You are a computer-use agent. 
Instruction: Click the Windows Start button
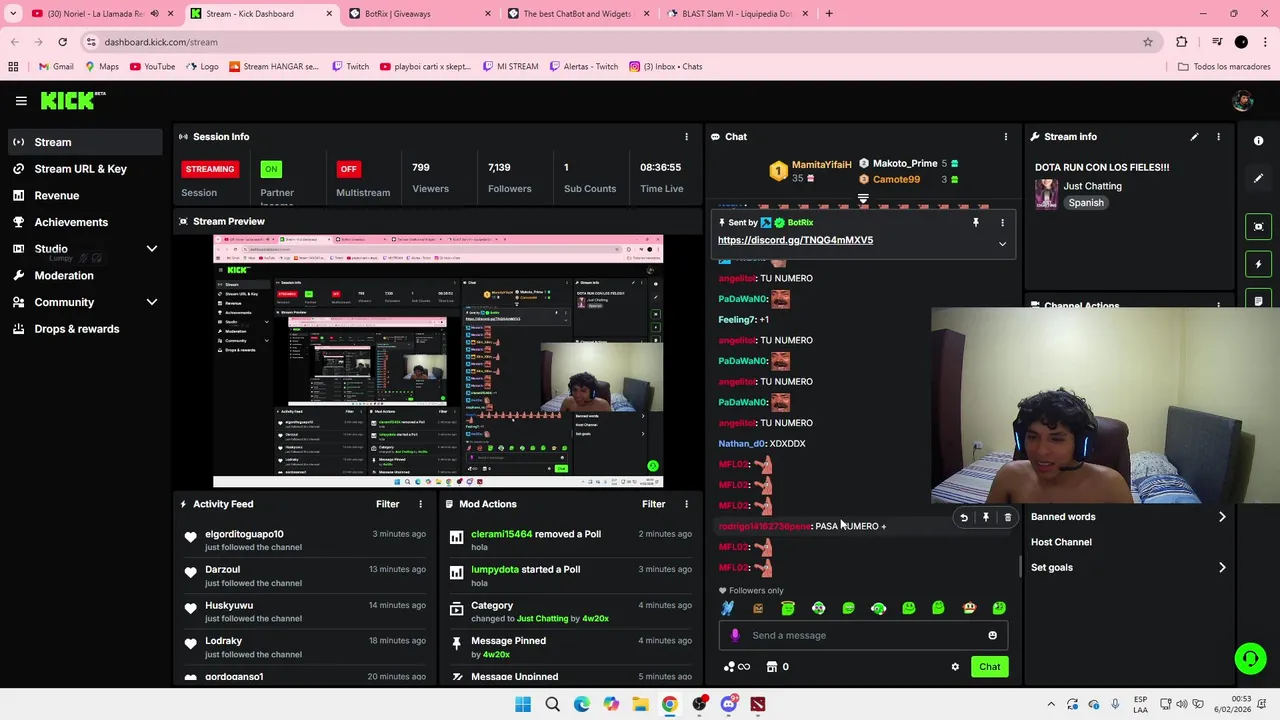click(x=523, y=704)
